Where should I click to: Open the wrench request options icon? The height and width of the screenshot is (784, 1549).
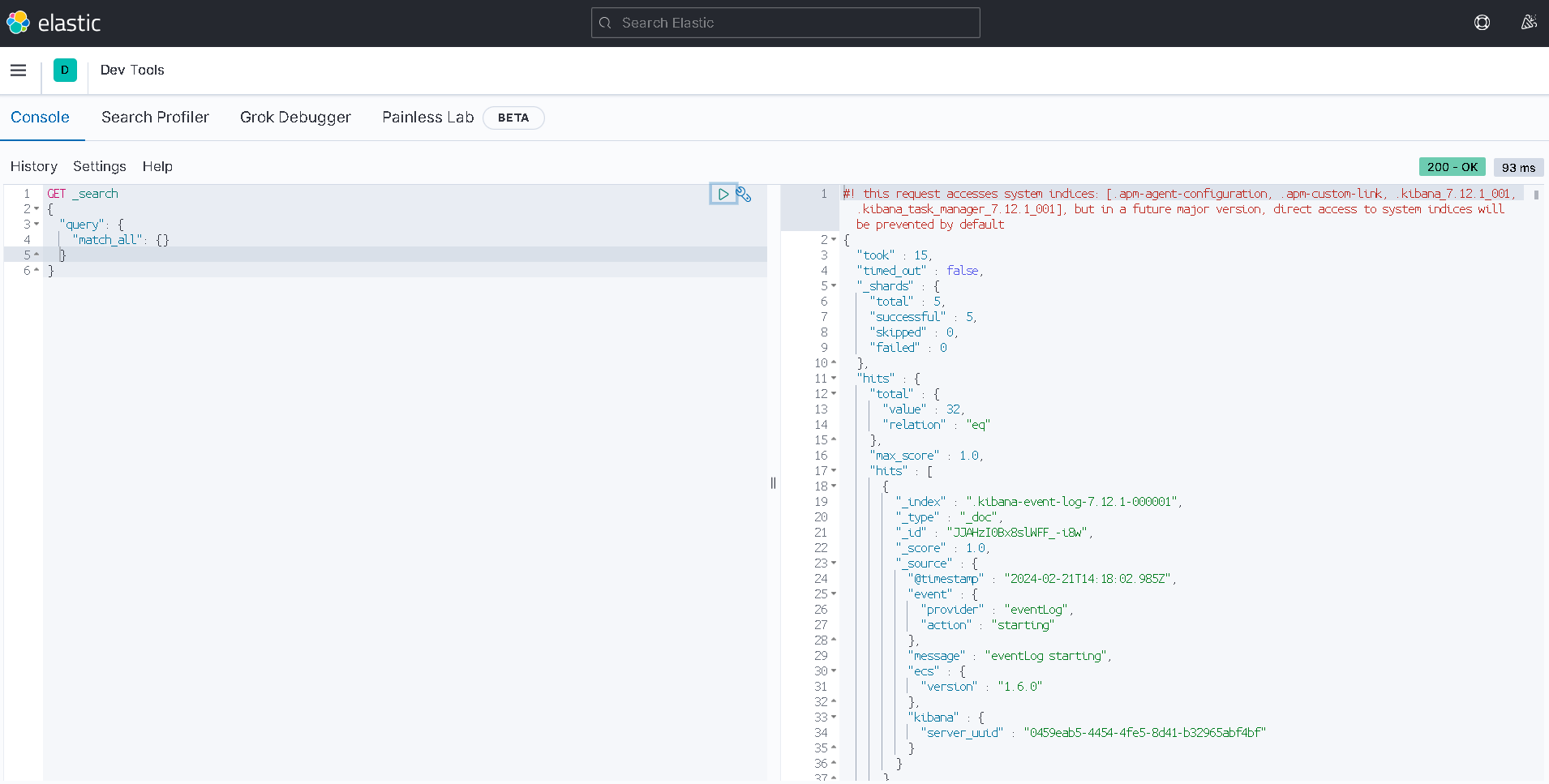(744, 194)
